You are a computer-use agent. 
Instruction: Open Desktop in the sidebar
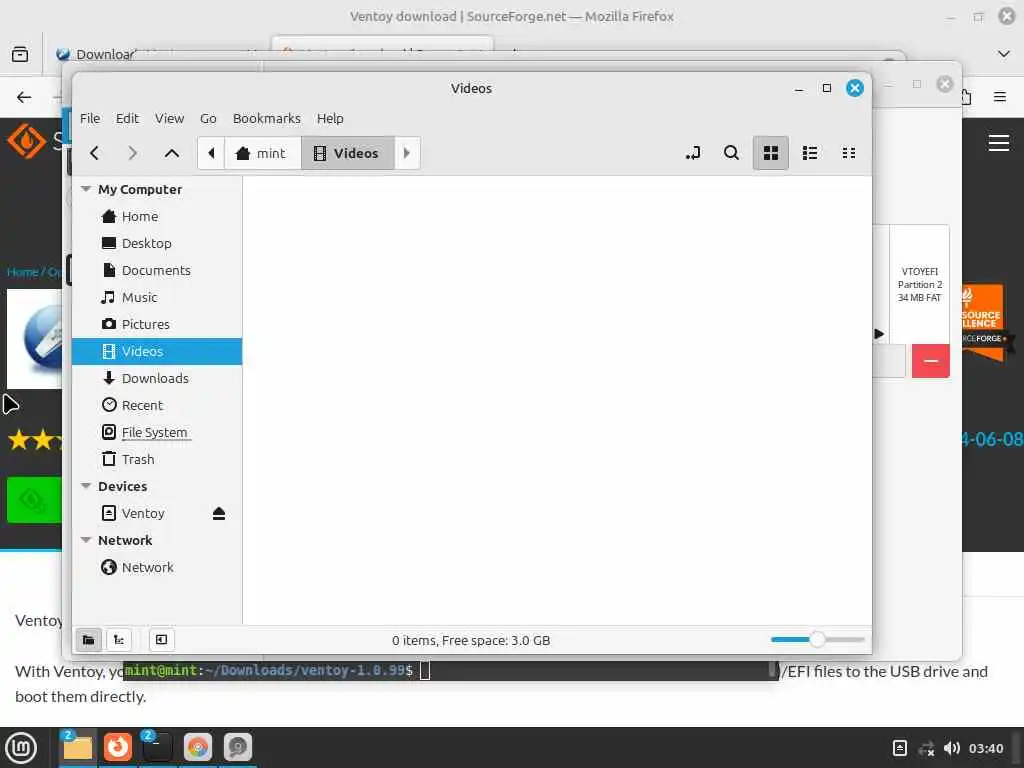pos(157,243)
